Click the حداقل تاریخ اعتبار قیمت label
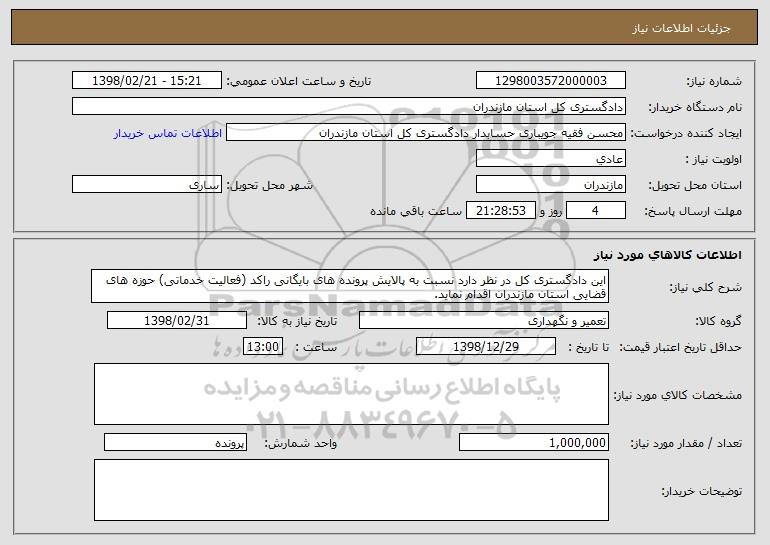 (681, 347)
